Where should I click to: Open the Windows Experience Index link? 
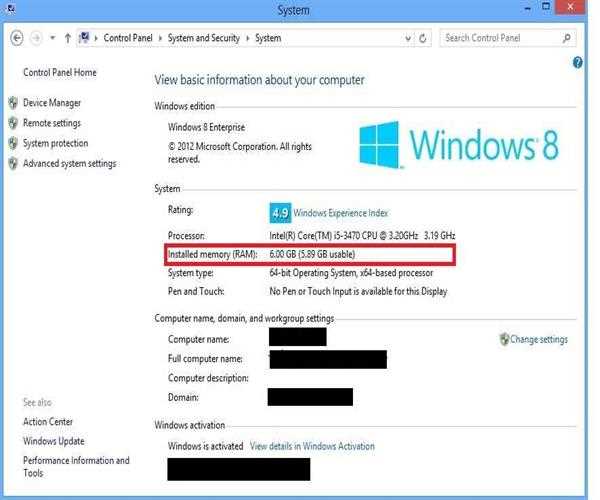(x=341, y=213)
